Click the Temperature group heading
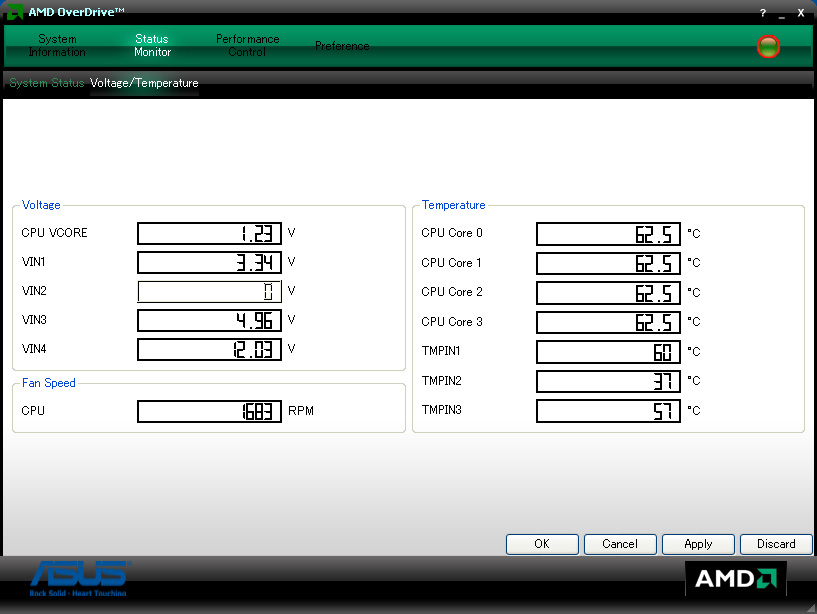Viewport: 817px width, 614px height. tap(453, 205)
